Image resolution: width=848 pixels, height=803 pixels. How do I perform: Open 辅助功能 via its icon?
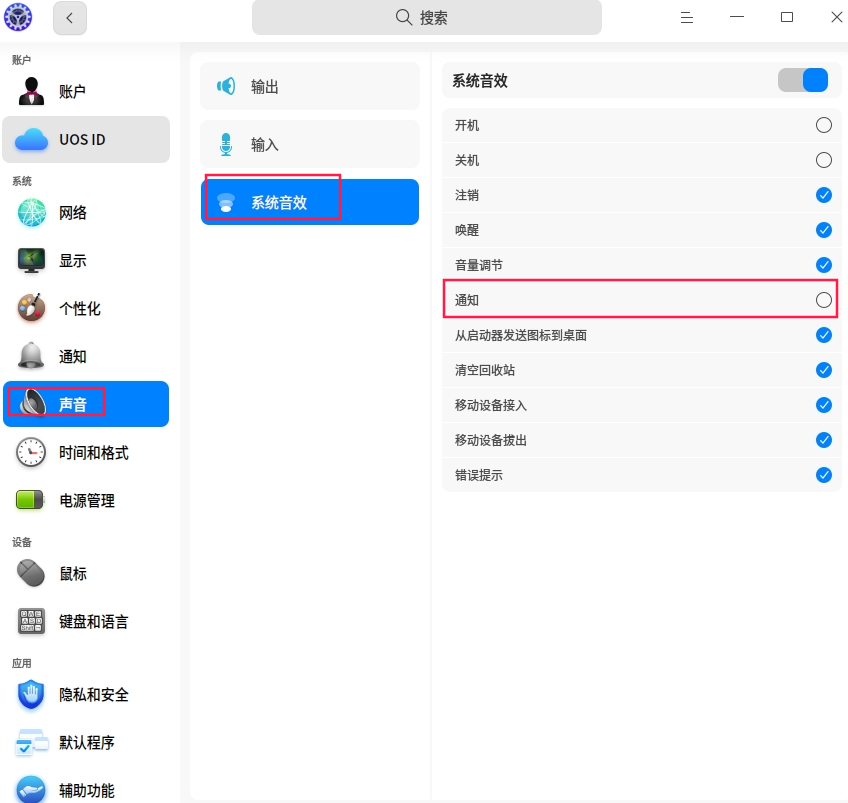31,790
